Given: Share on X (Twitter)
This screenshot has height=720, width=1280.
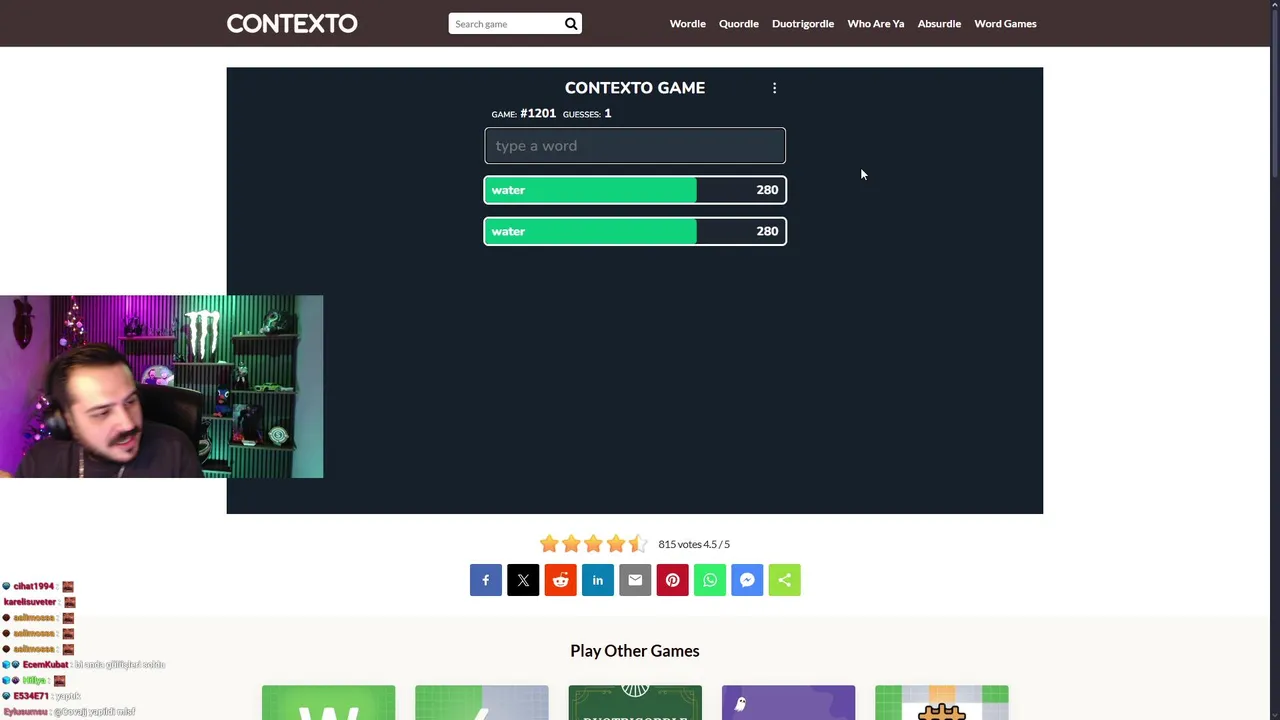Looking at the screenshot, I should (x=523, y=580).
